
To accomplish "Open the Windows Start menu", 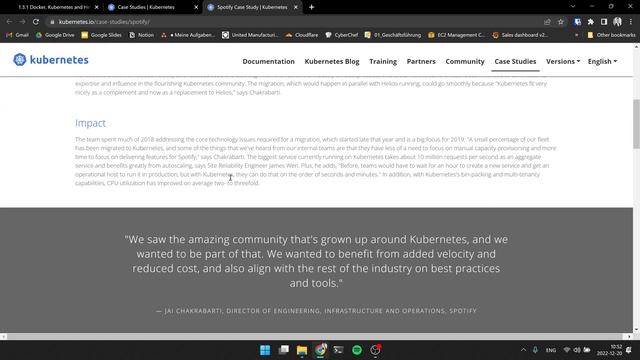I will tap(265, 350).
